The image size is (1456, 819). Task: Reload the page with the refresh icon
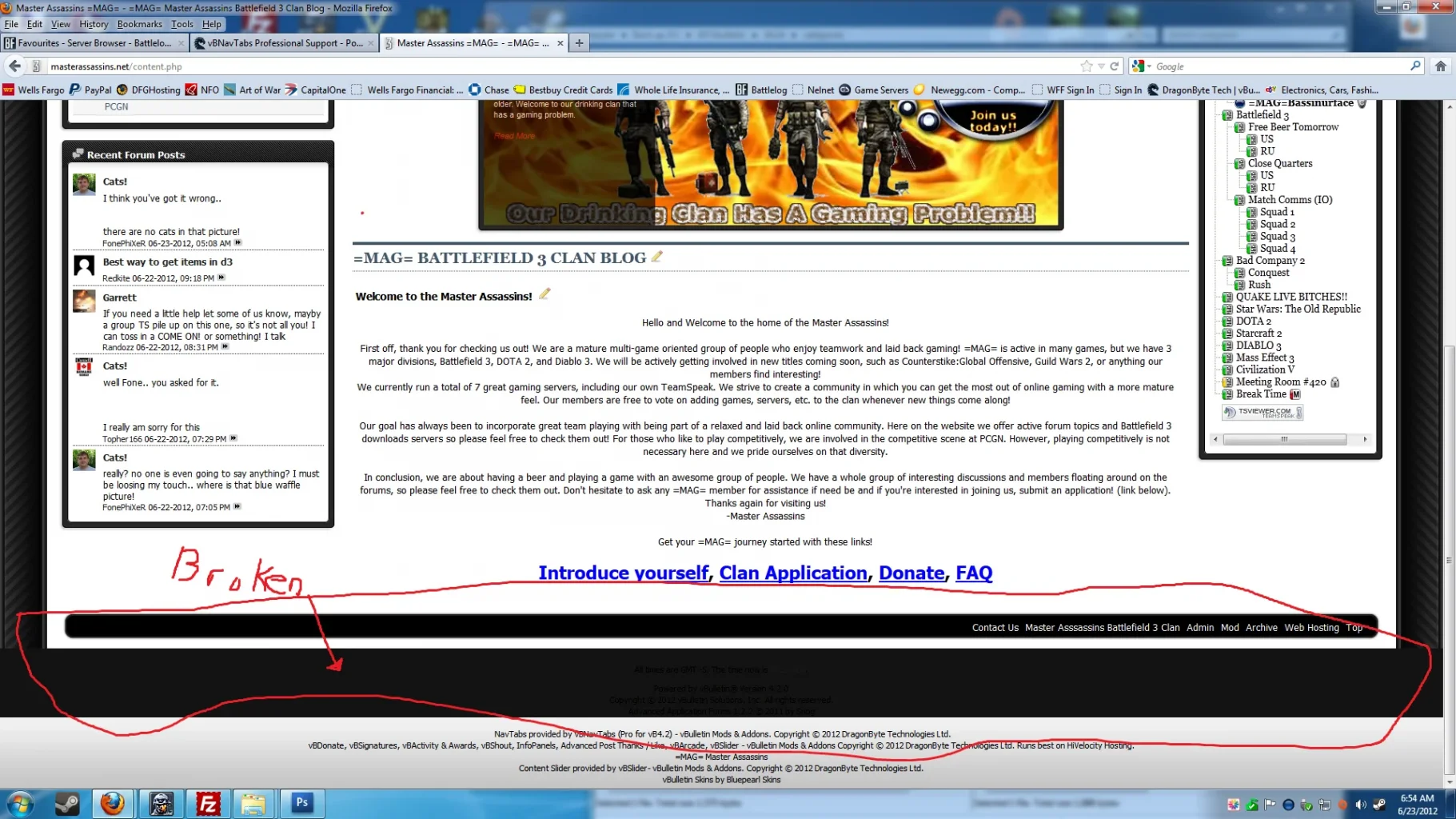click(x=1114, y=66)
